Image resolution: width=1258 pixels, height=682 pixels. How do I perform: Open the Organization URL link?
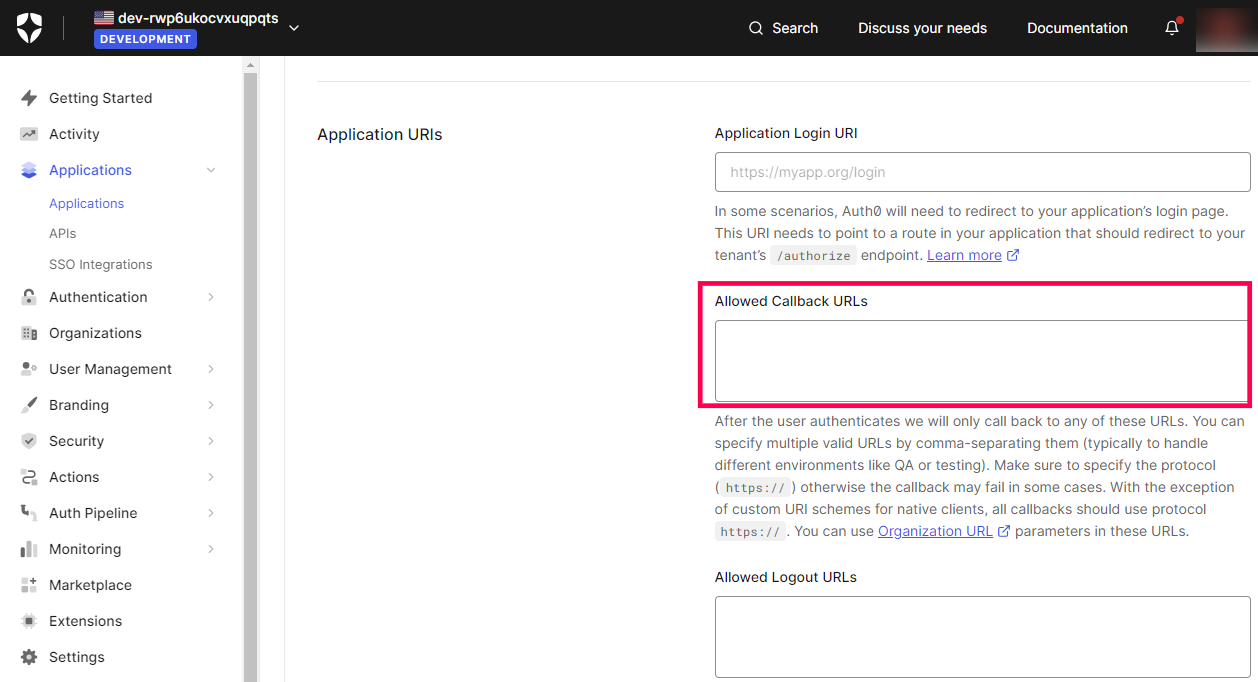click(x=935, y=531)
